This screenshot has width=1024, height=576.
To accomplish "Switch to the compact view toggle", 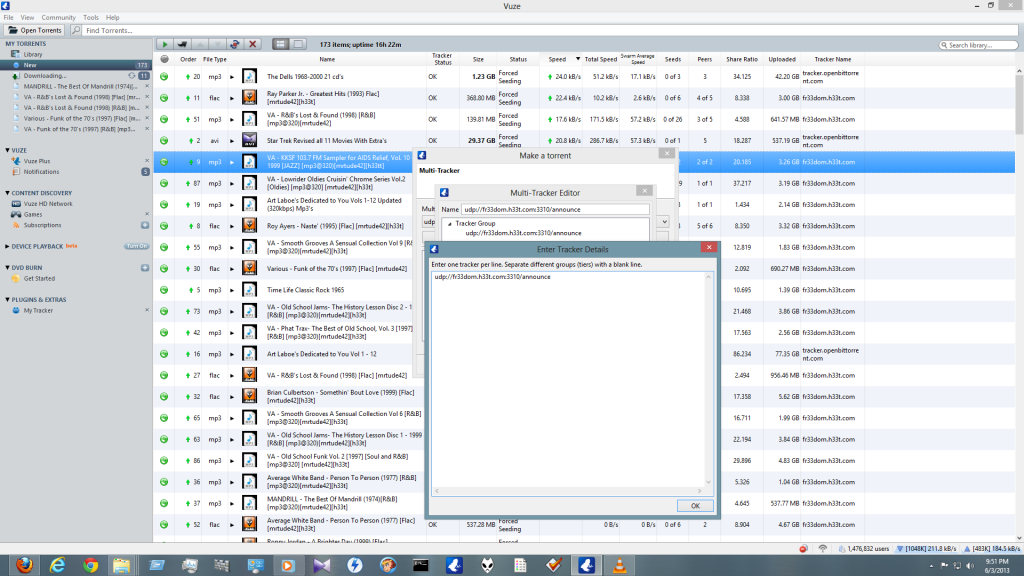I will tap(298, 44).
